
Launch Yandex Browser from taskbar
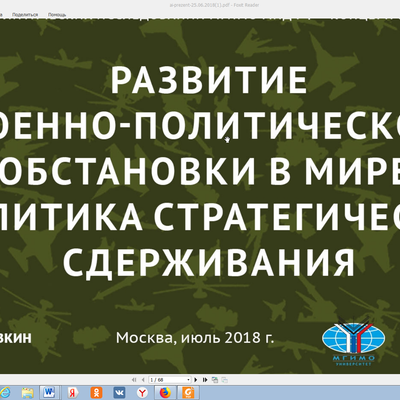pyautogui.click(x=142, y=392)
